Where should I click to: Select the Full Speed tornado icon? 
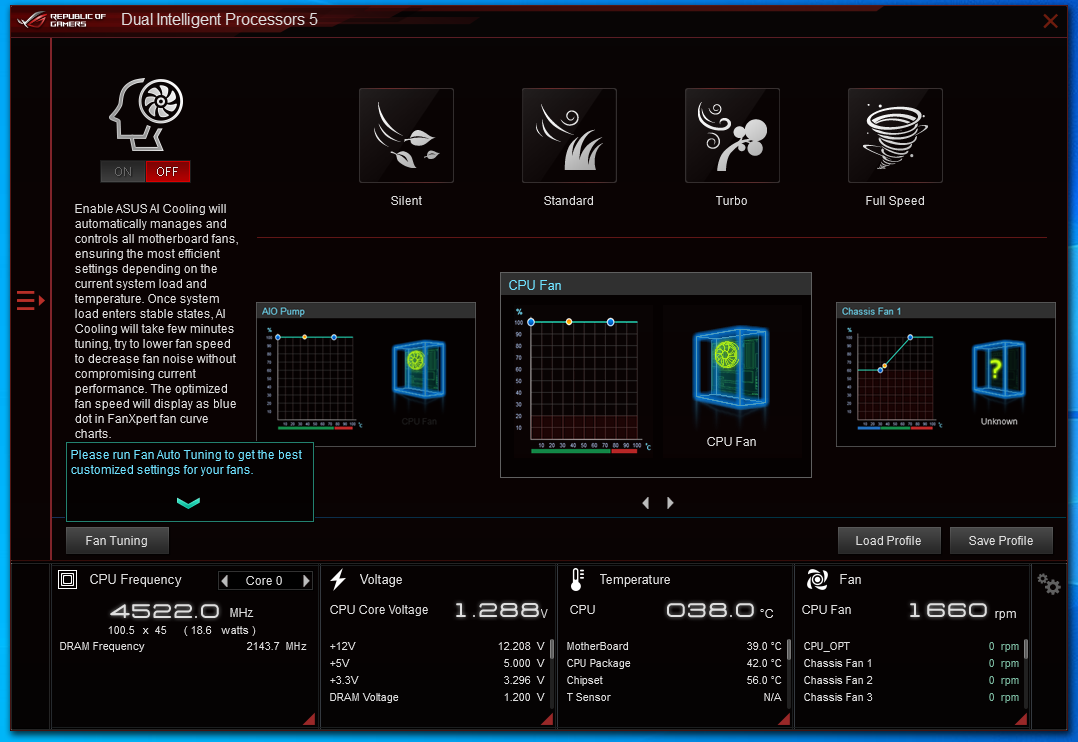[895, 135]
